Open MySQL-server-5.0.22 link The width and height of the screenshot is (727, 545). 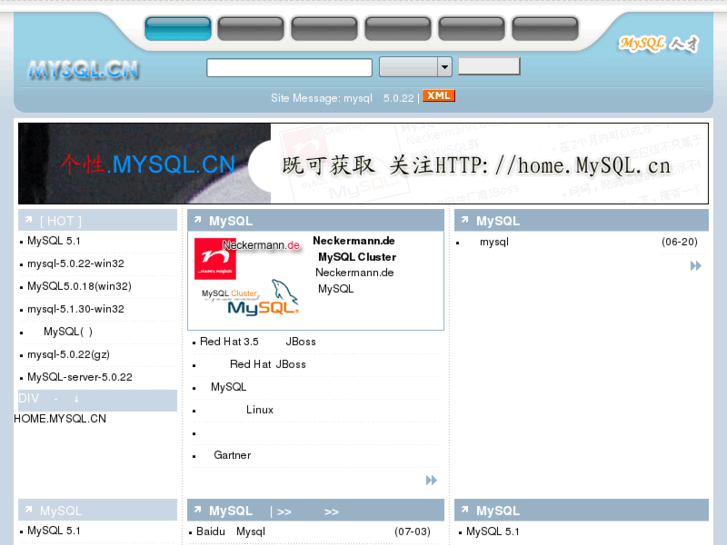click(x=80, y=377)
